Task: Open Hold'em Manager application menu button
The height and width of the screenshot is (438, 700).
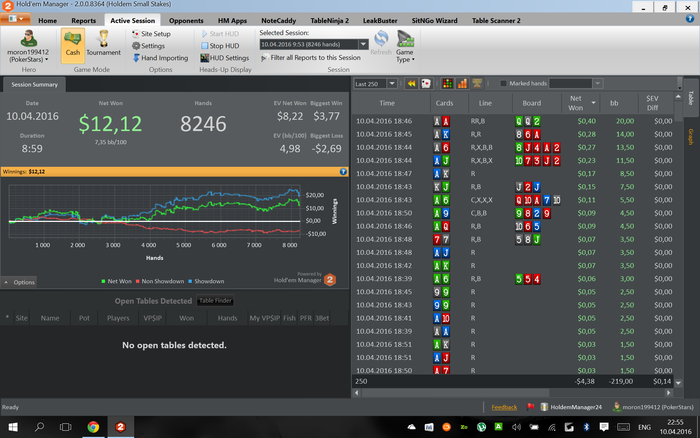Action: click(x=16, y=19)
